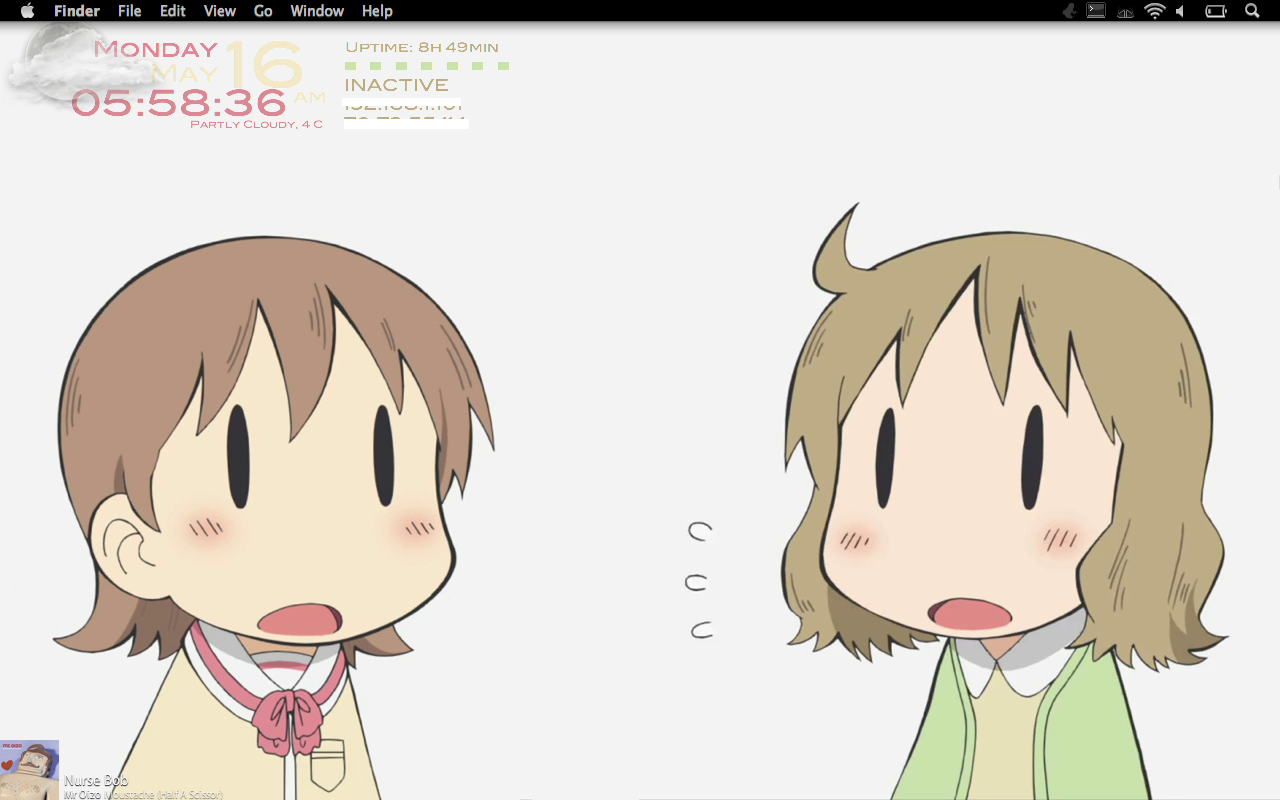Image resolution: width=1280 pixels, height=800 pixels.
Task: Click the "Mr Oizo Moustache (Half A Scissor)" text
Action: pos(143,794)
